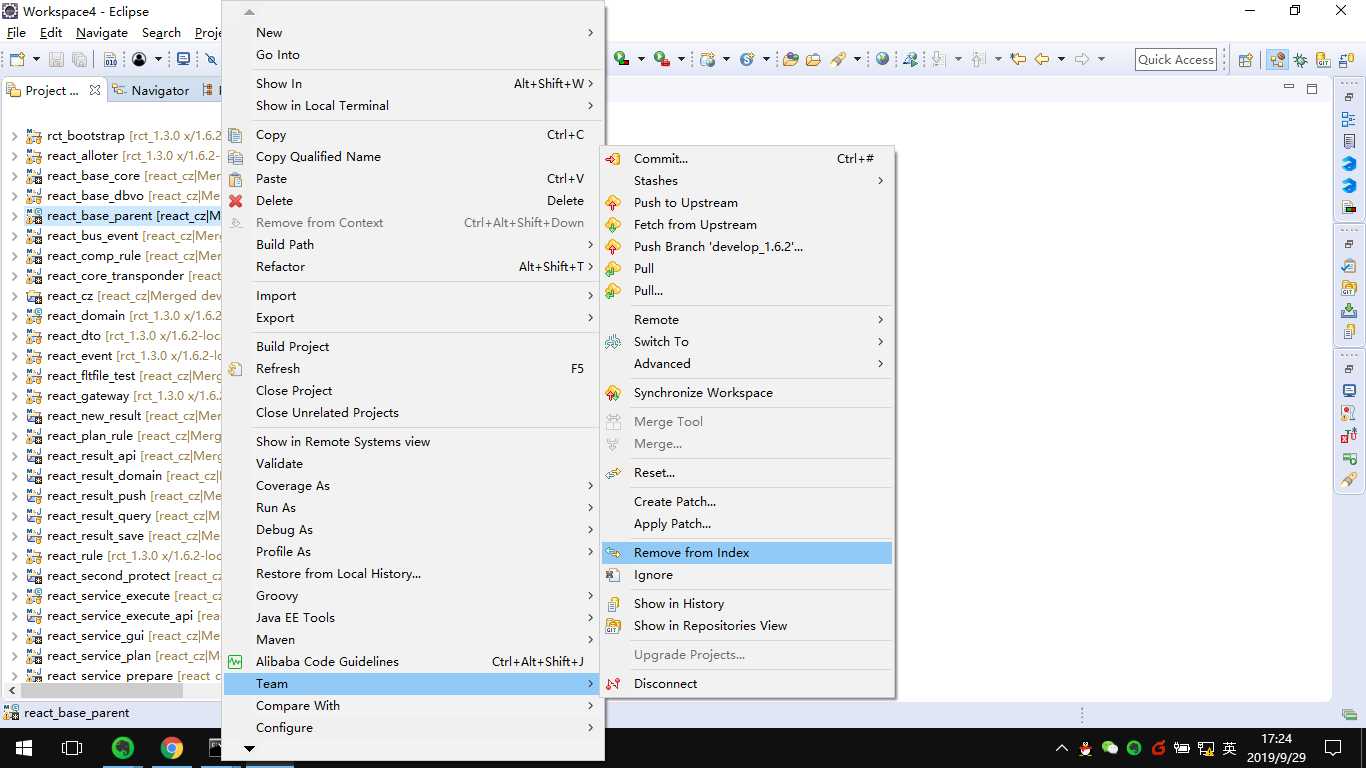
Task: Open Chrome from the Windows taskbar
Action: click(x=172, y=747)
